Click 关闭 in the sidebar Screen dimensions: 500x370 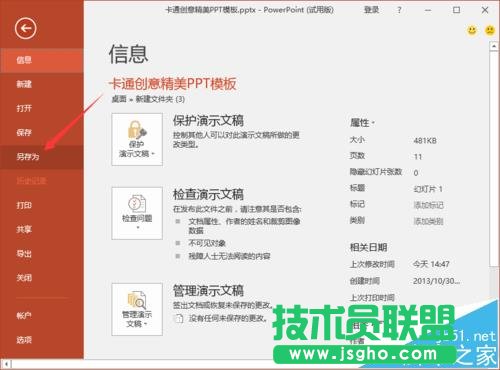point(42,278)
